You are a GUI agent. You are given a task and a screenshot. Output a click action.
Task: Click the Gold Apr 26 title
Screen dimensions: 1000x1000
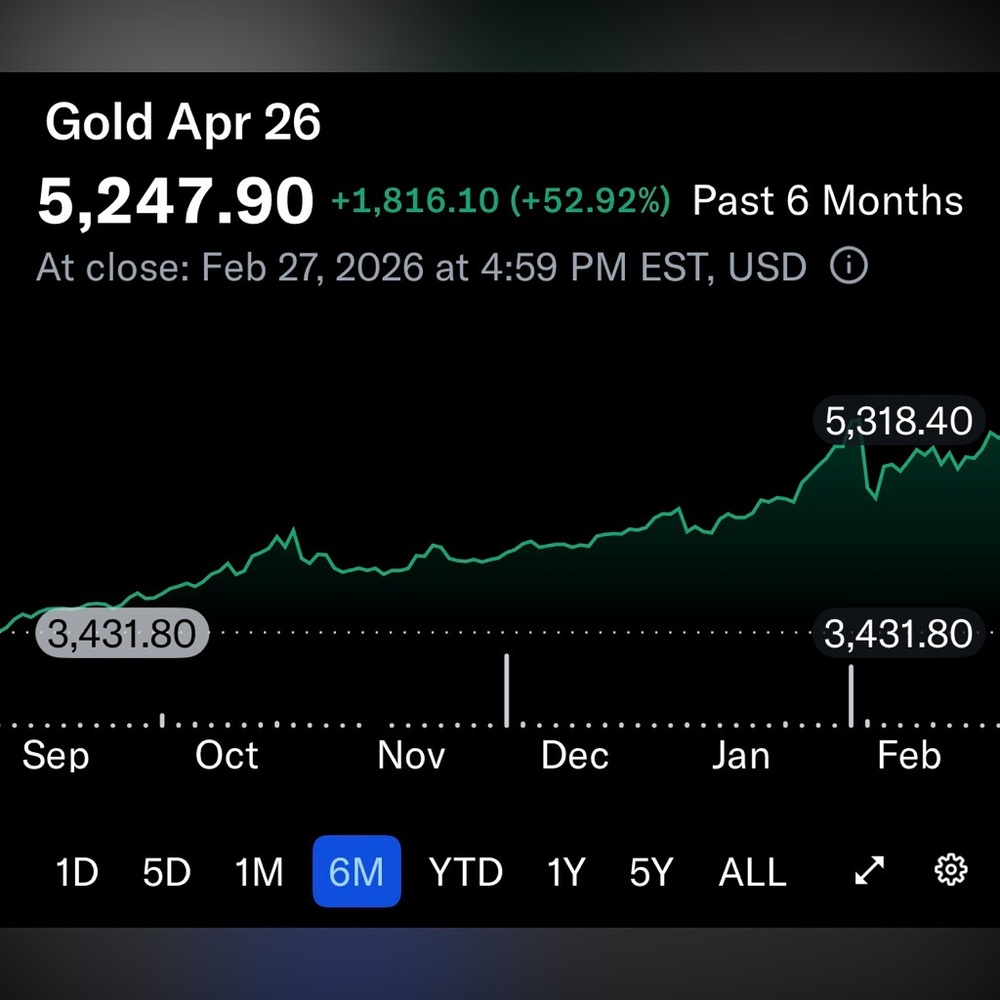click(x=184, y=121)
